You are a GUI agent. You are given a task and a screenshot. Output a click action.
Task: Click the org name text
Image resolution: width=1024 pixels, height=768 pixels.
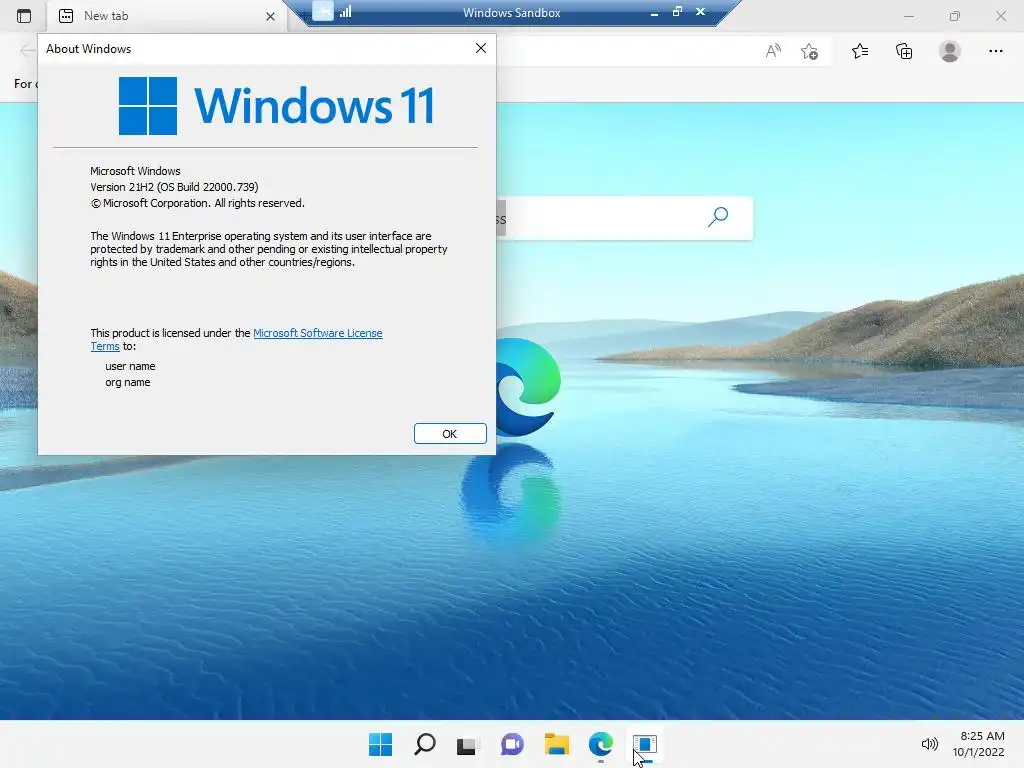point(127,383)
